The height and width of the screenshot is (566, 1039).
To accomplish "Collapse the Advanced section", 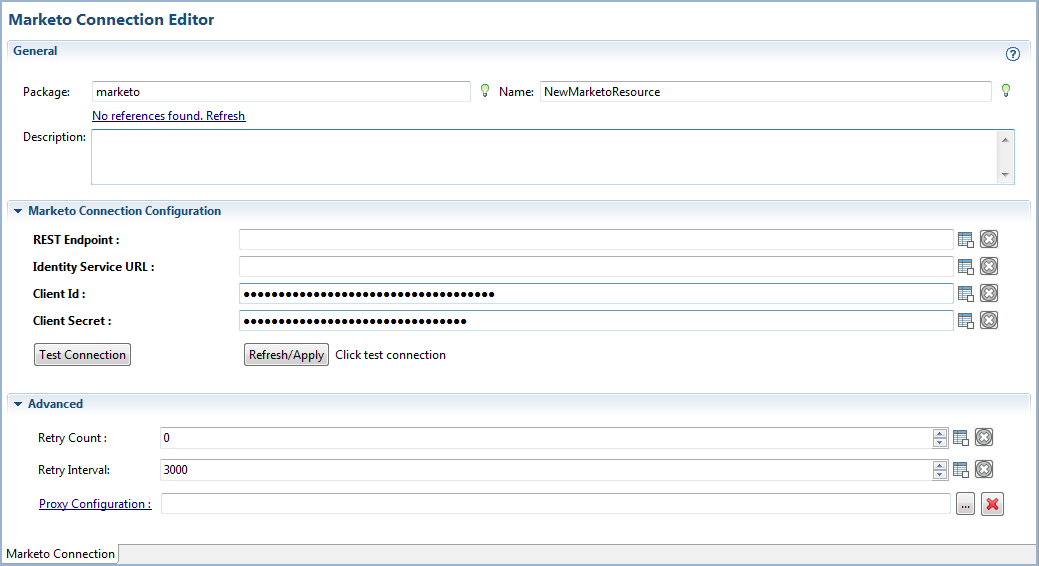I will (x=18, y=404).
